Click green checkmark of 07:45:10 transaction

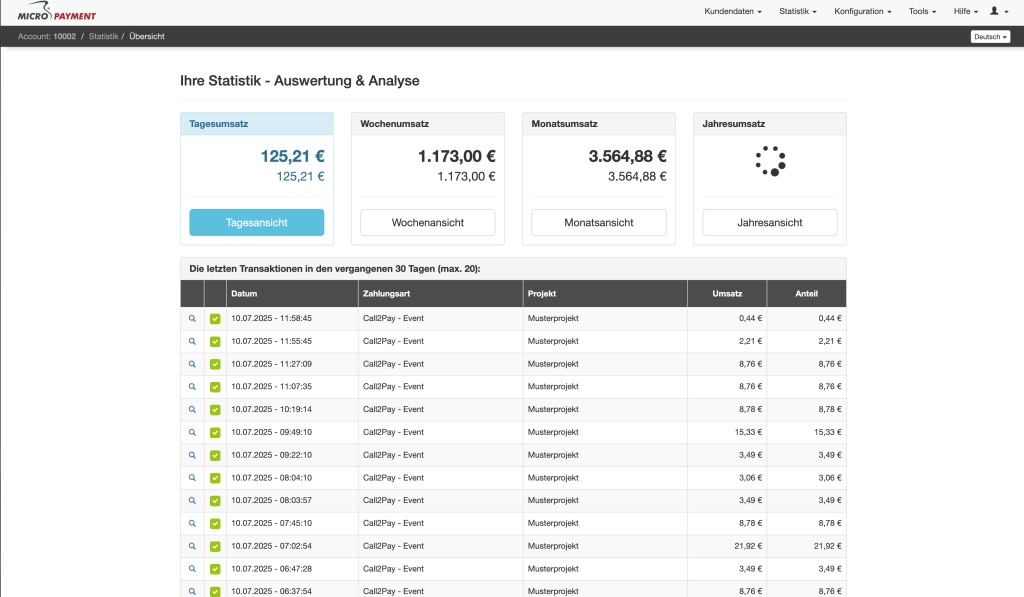pyautogui.click(x=215, y=523)
